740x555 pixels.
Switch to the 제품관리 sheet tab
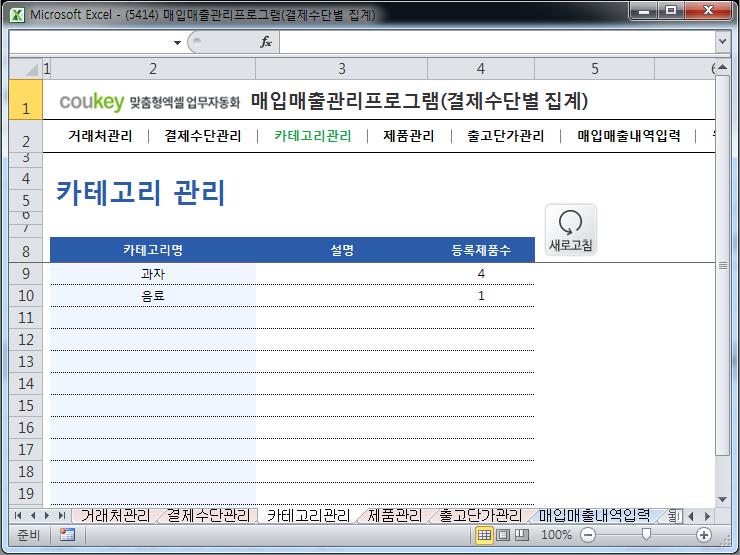coord(395,515)
